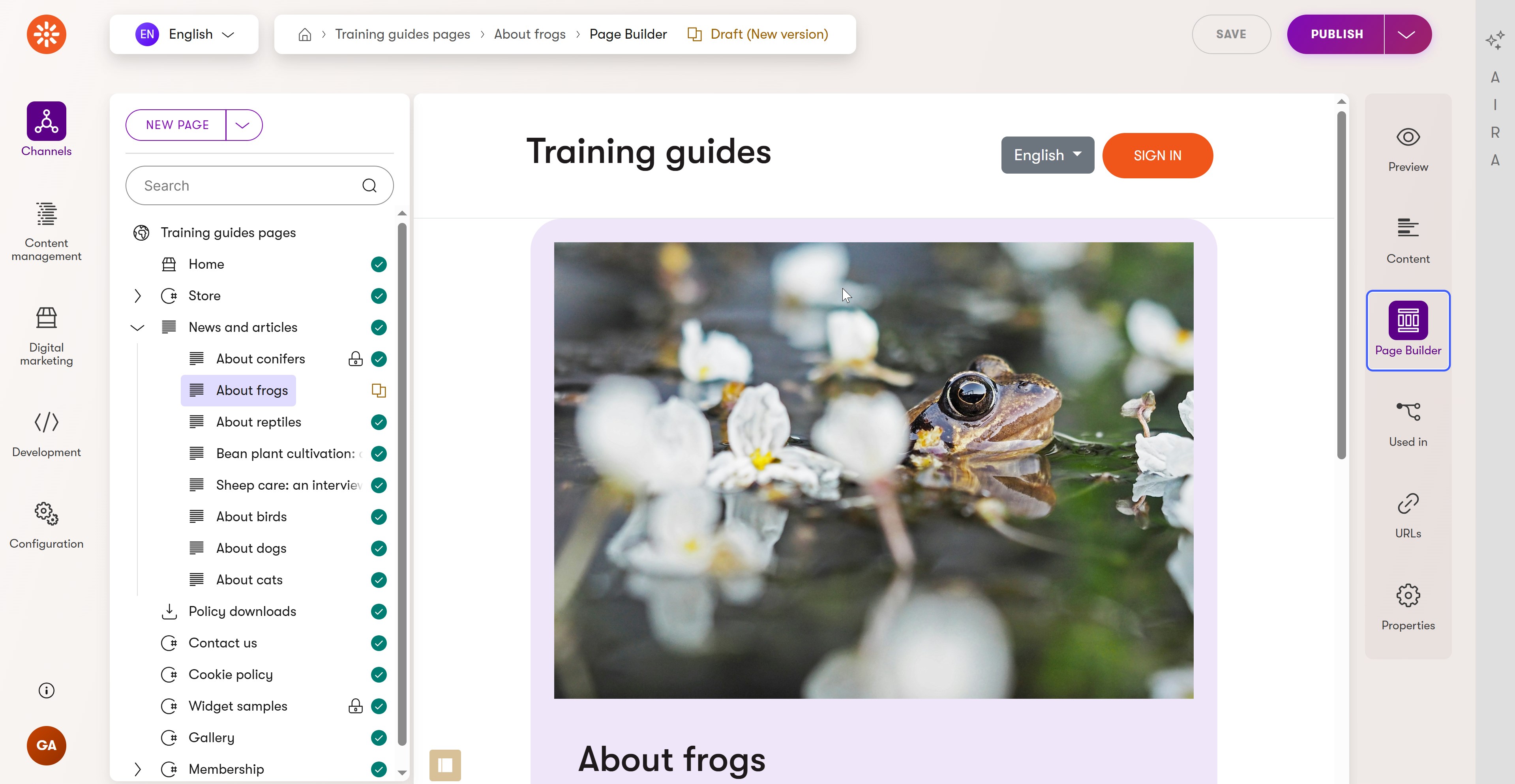Click the published status check for Home
The image size is (1515, 784).
379,264
